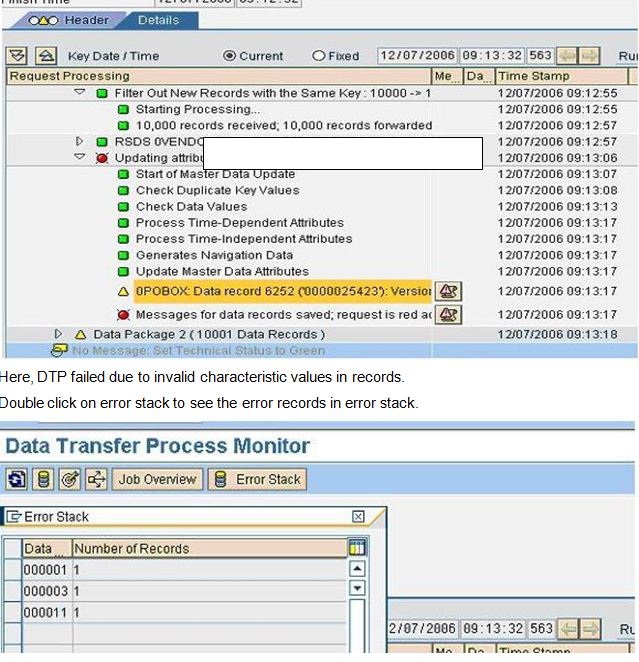Collapse the Updating attributes node
This screenshot has width=639, height=662.
click(80, 157)
